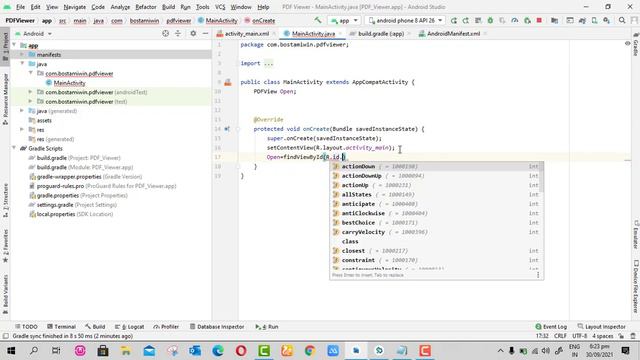Select MainActivity in project tree

[69, 83]
